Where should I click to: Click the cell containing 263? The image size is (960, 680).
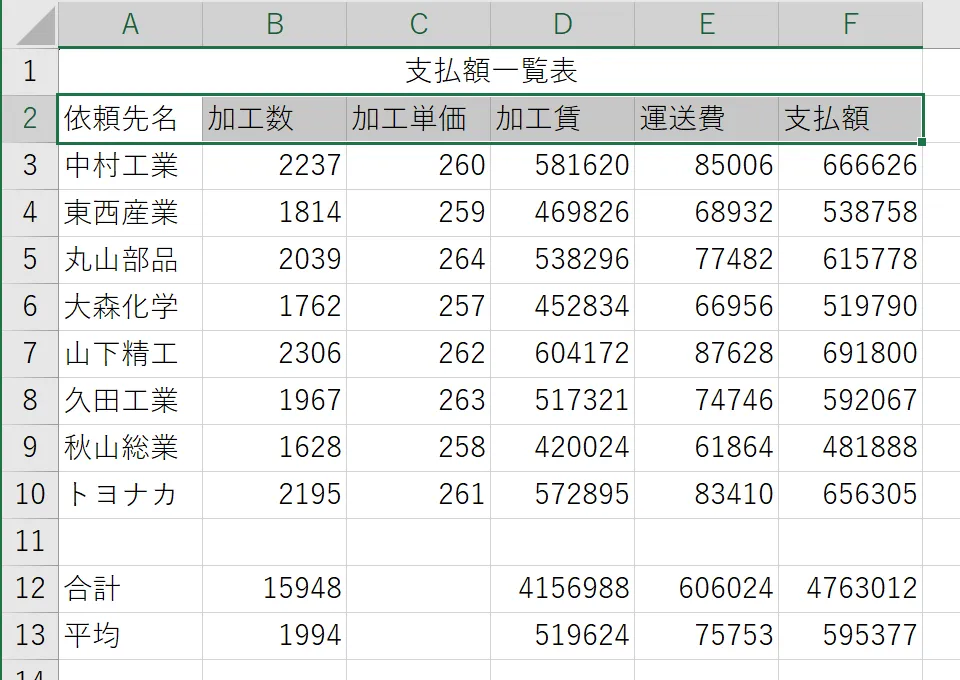click(x=418, y=400)
